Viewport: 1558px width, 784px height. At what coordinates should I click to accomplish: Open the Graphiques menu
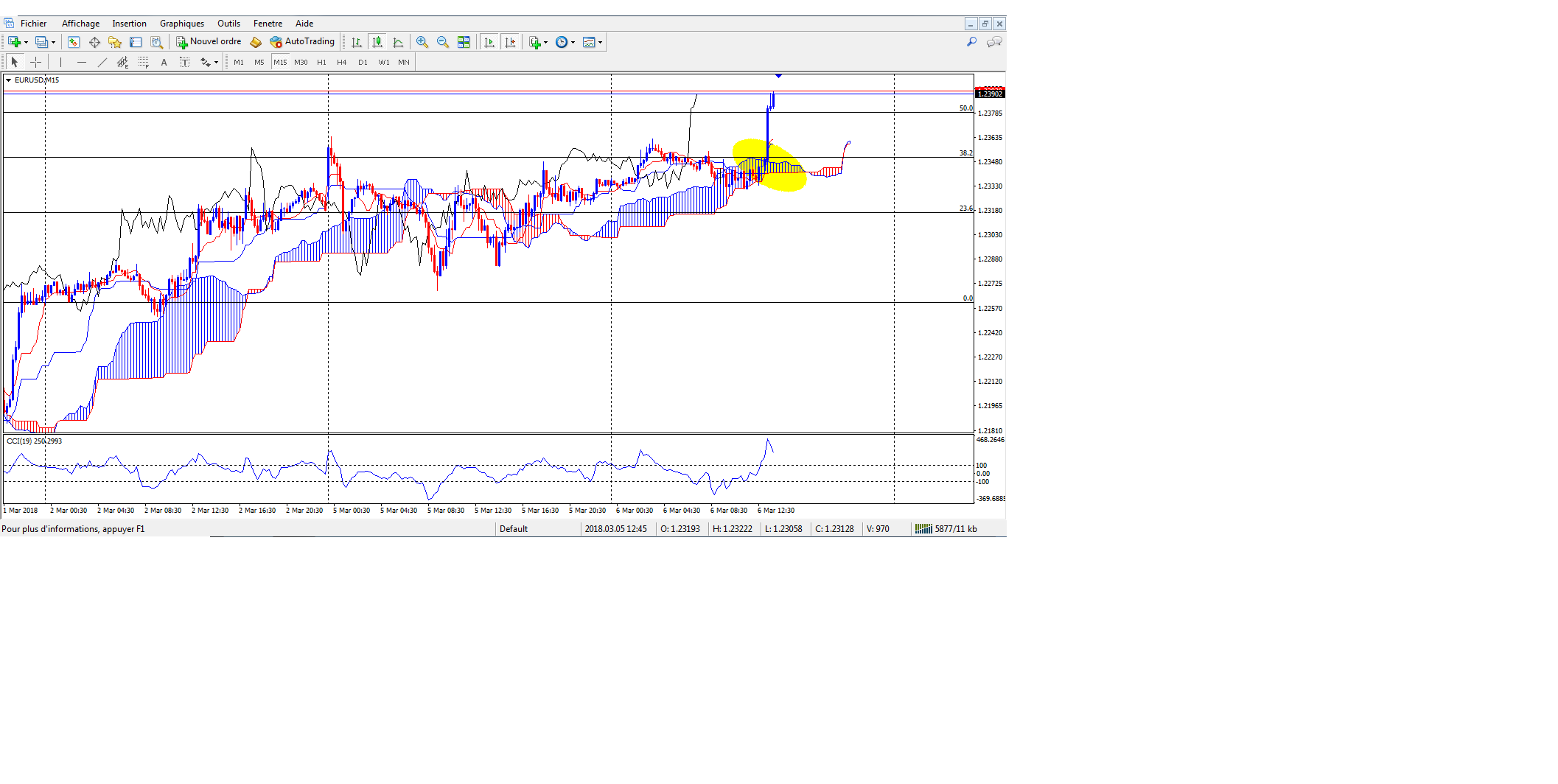(182, 24)
